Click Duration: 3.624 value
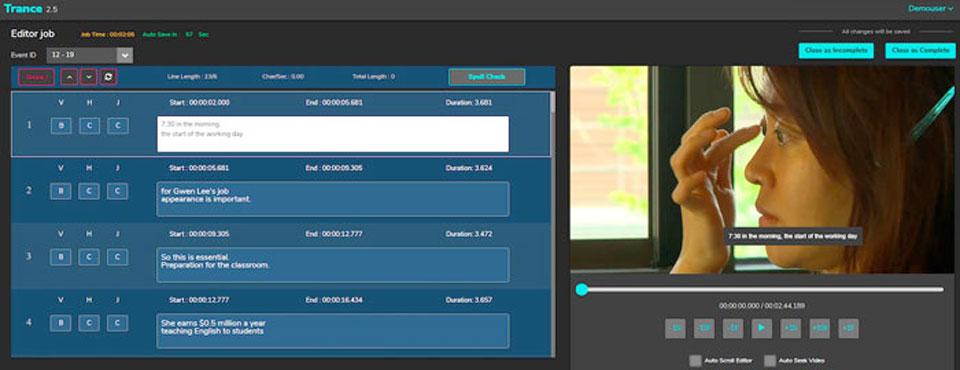960x370 pixels. (469, 168)
